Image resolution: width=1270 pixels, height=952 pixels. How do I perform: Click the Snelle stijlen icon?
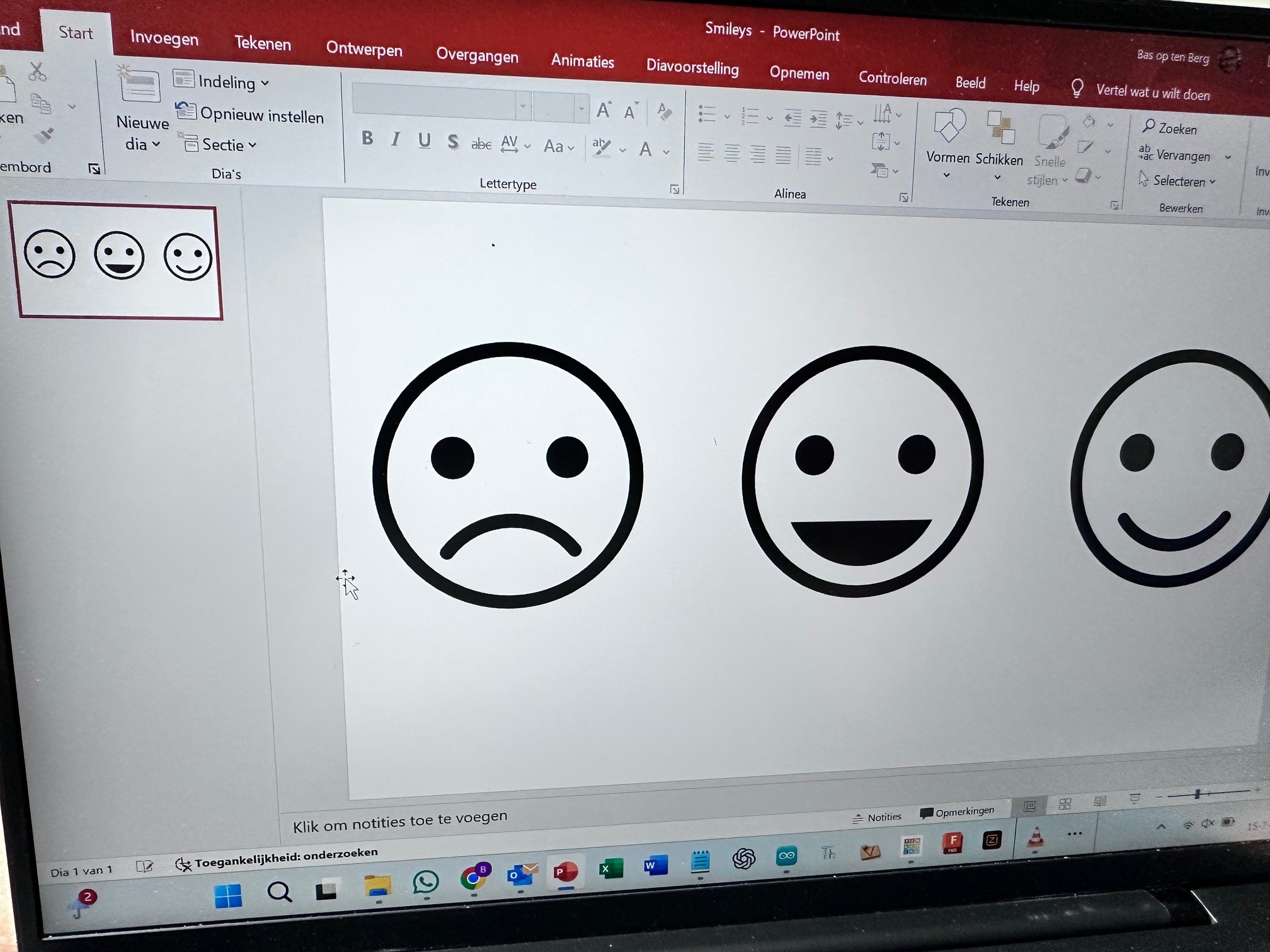1053,132
